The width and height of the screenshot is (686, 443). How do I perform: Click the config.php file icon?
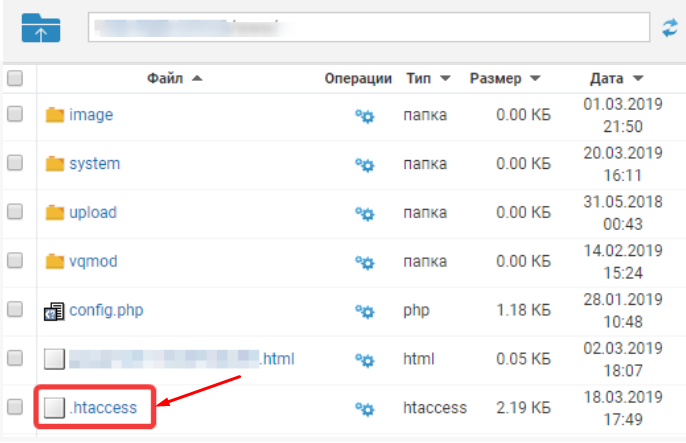tap(54, 311)
